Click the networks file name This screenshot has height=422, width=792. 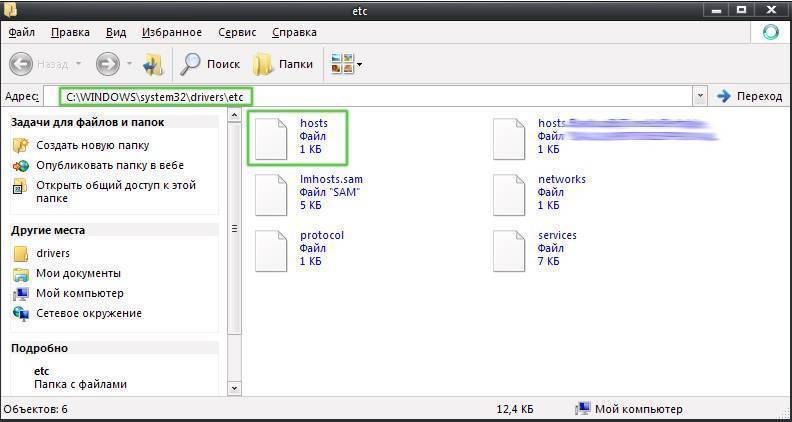coord(562,179)
